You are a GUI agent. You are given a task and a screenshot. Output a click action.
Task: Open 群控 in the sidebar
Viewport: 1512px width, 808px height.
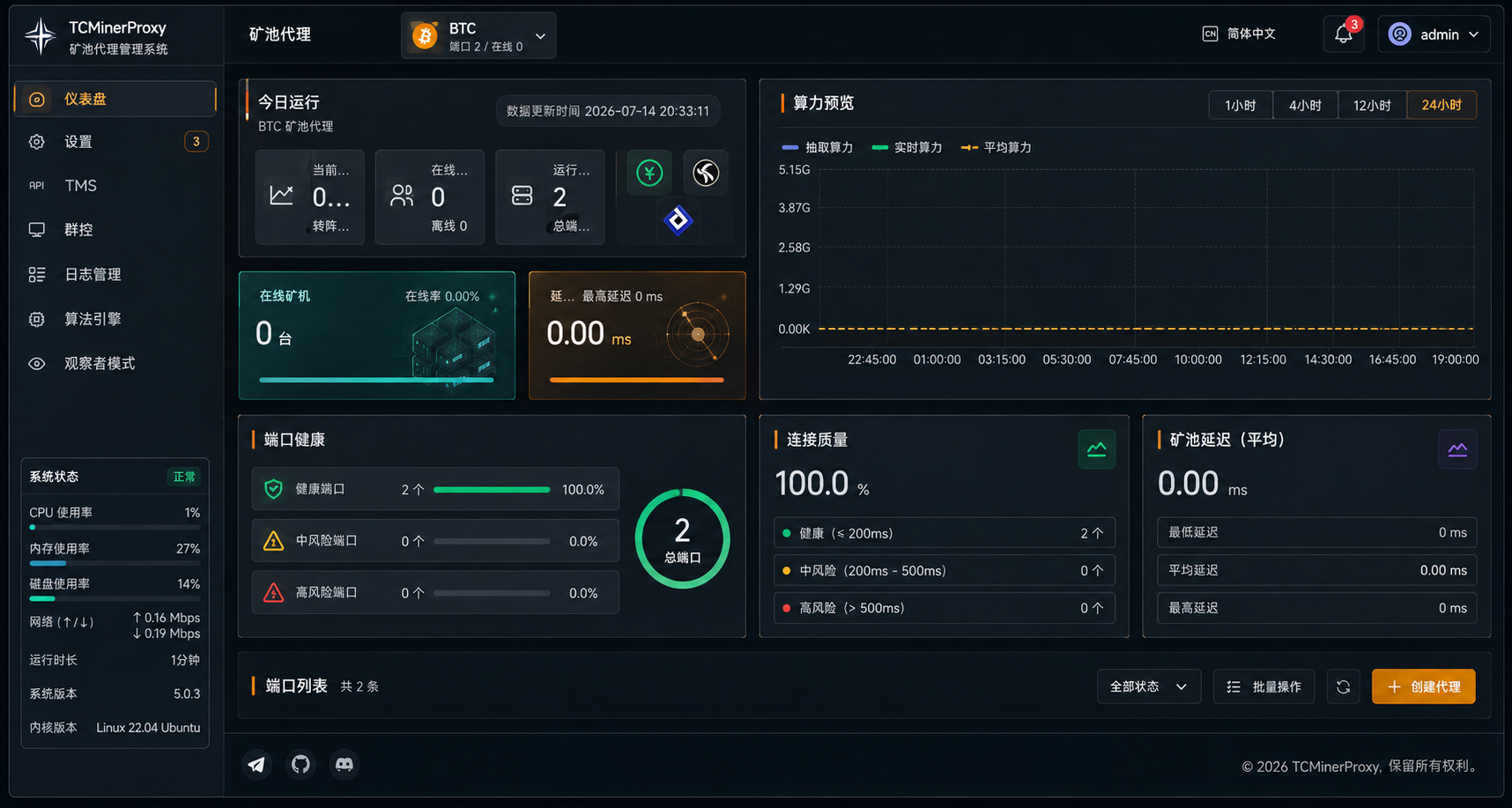pyautogui.click(x=115, y=230)
